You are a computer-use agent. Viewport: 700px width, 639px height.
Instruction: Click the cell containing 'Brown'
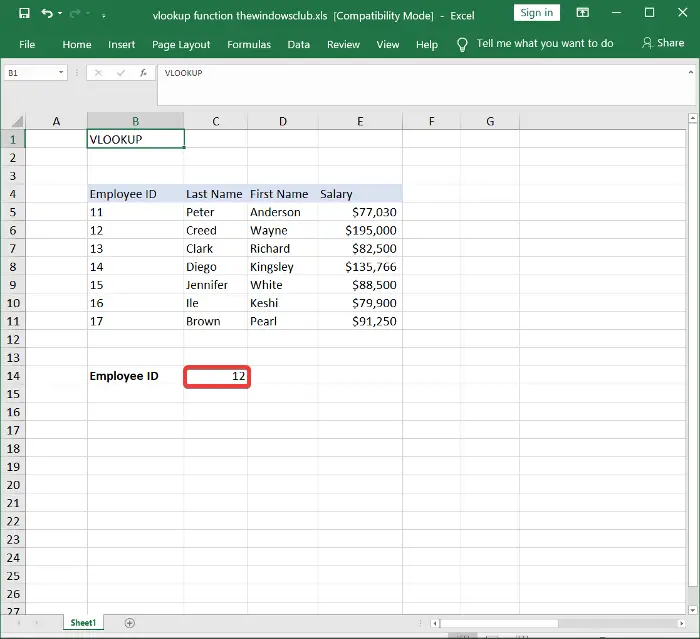coord(216,321)
